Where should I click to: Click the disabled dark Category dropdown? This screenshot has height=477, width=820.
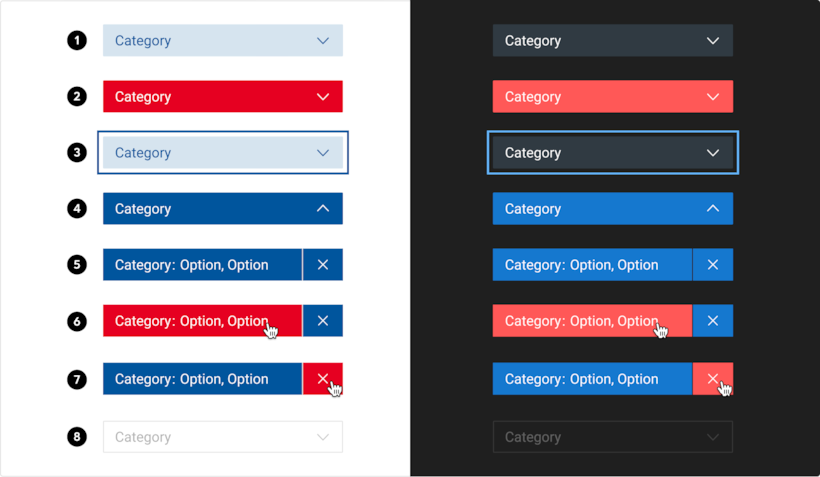612,437
